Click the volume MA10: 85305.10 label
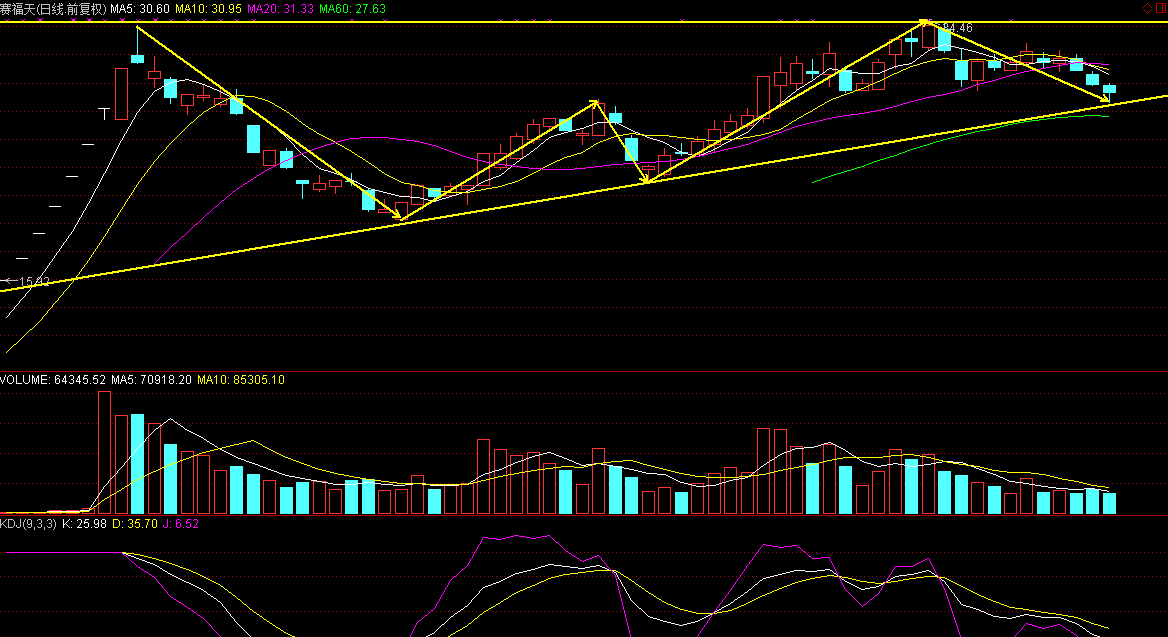1168x637 pixels. point(241,380)
